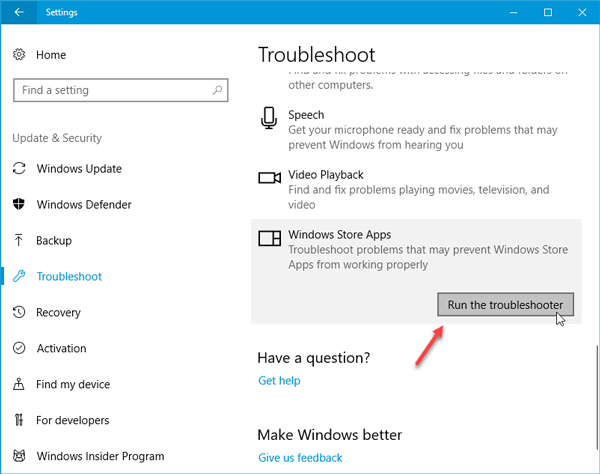This screenshot has width=600, height=474.
Task: Click the Get help link
Action: point(279,381)
